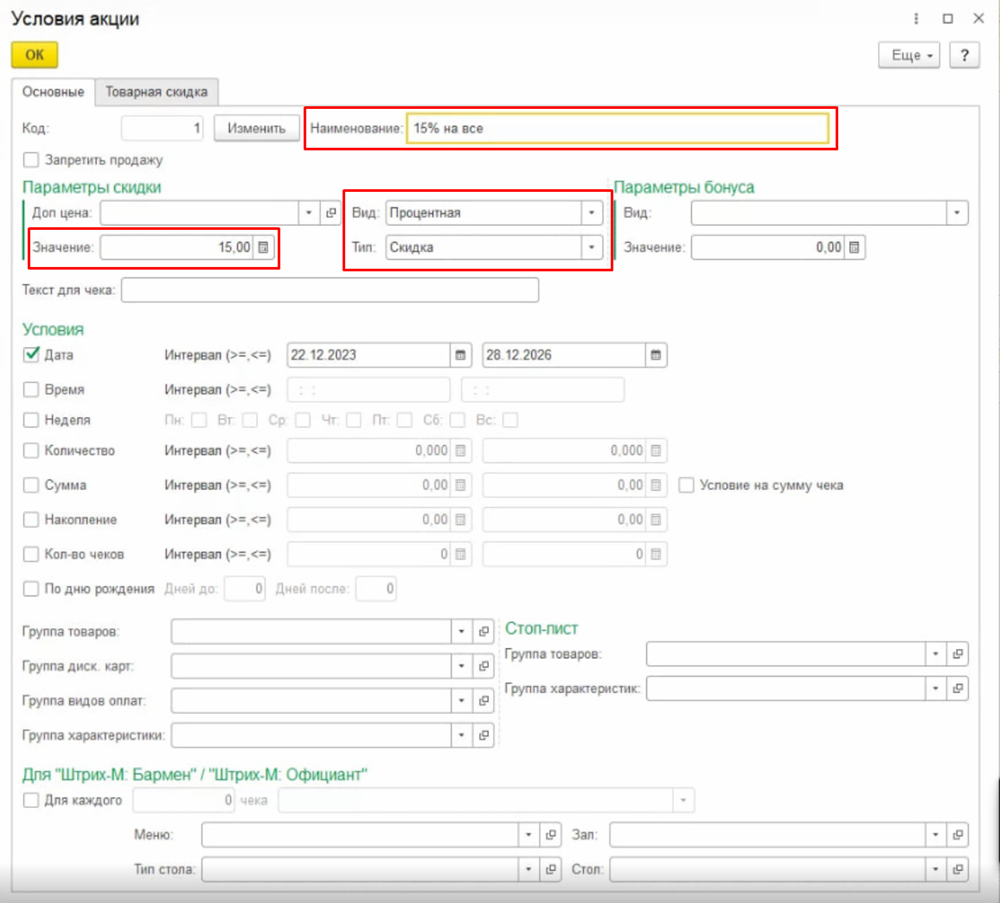Expand the Тип dropdown showing Скидка
This screenshot has width=1000, height=903.
click(x=592, y=247)
